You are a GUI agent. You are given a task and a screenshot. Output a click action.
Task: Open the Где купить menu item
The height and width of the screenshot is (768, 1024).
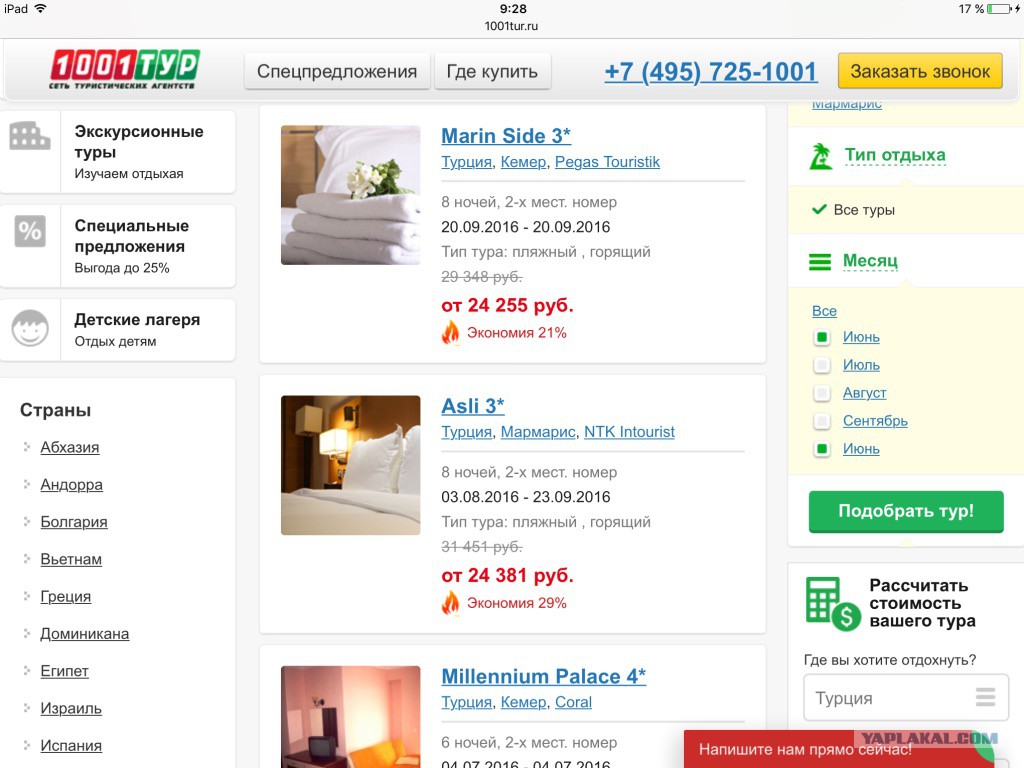[492, 71]
